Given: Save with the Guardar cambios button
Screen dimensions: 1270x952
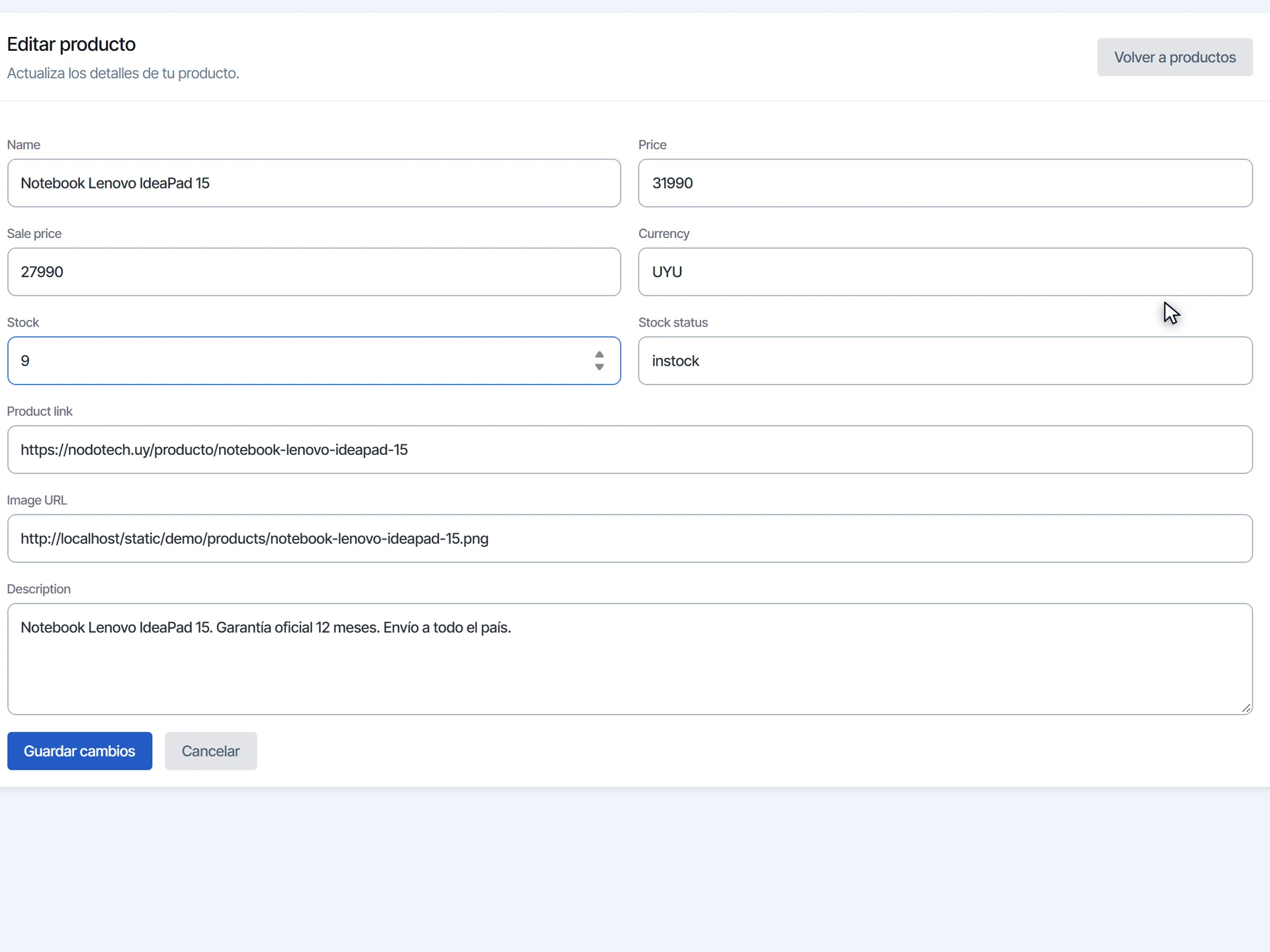Looking at the screenshot, I should point(79,751).
